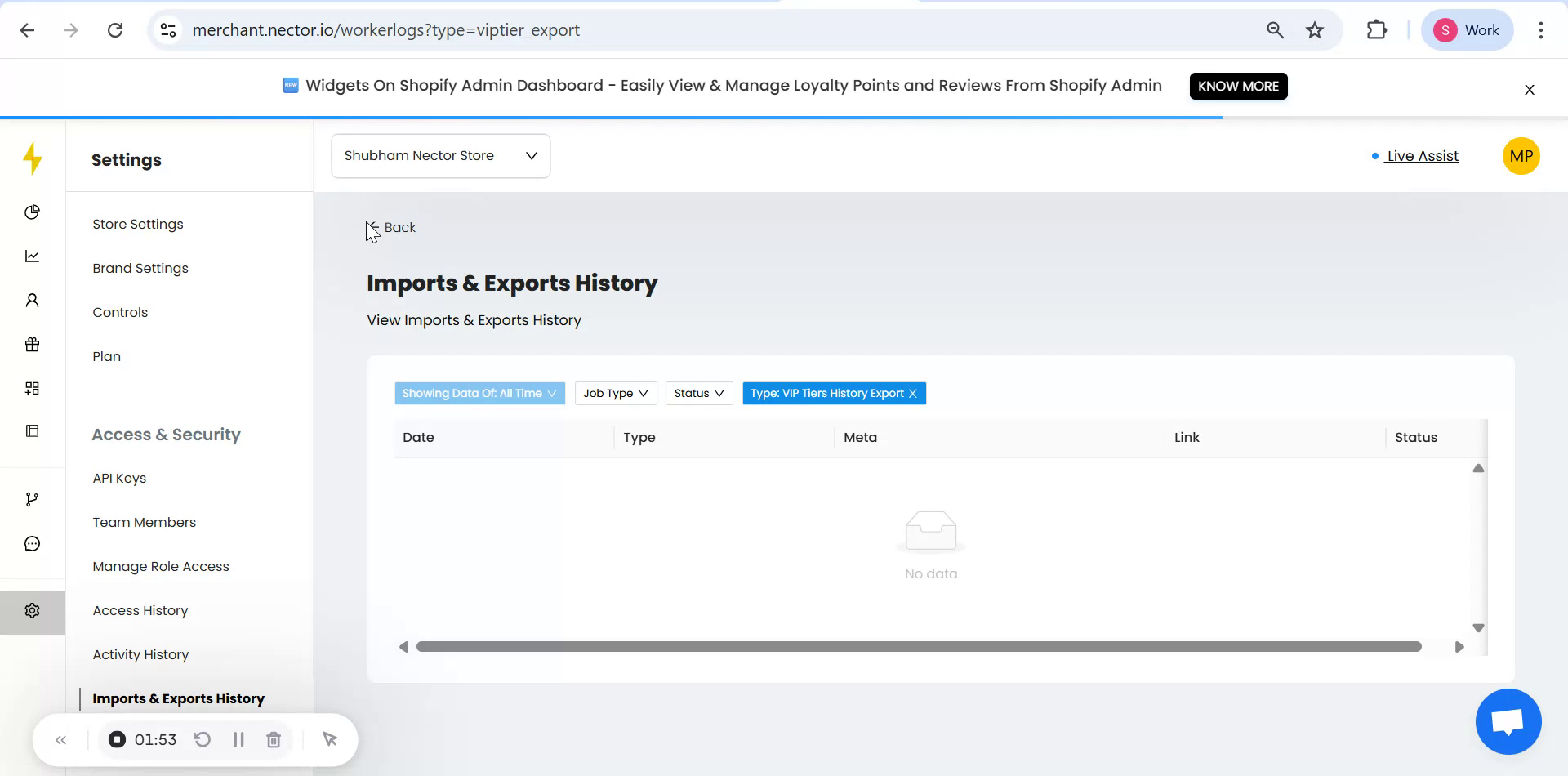Open the integrations branch icon
This screenshot has width=1568, height=776.
pos(32,498)
